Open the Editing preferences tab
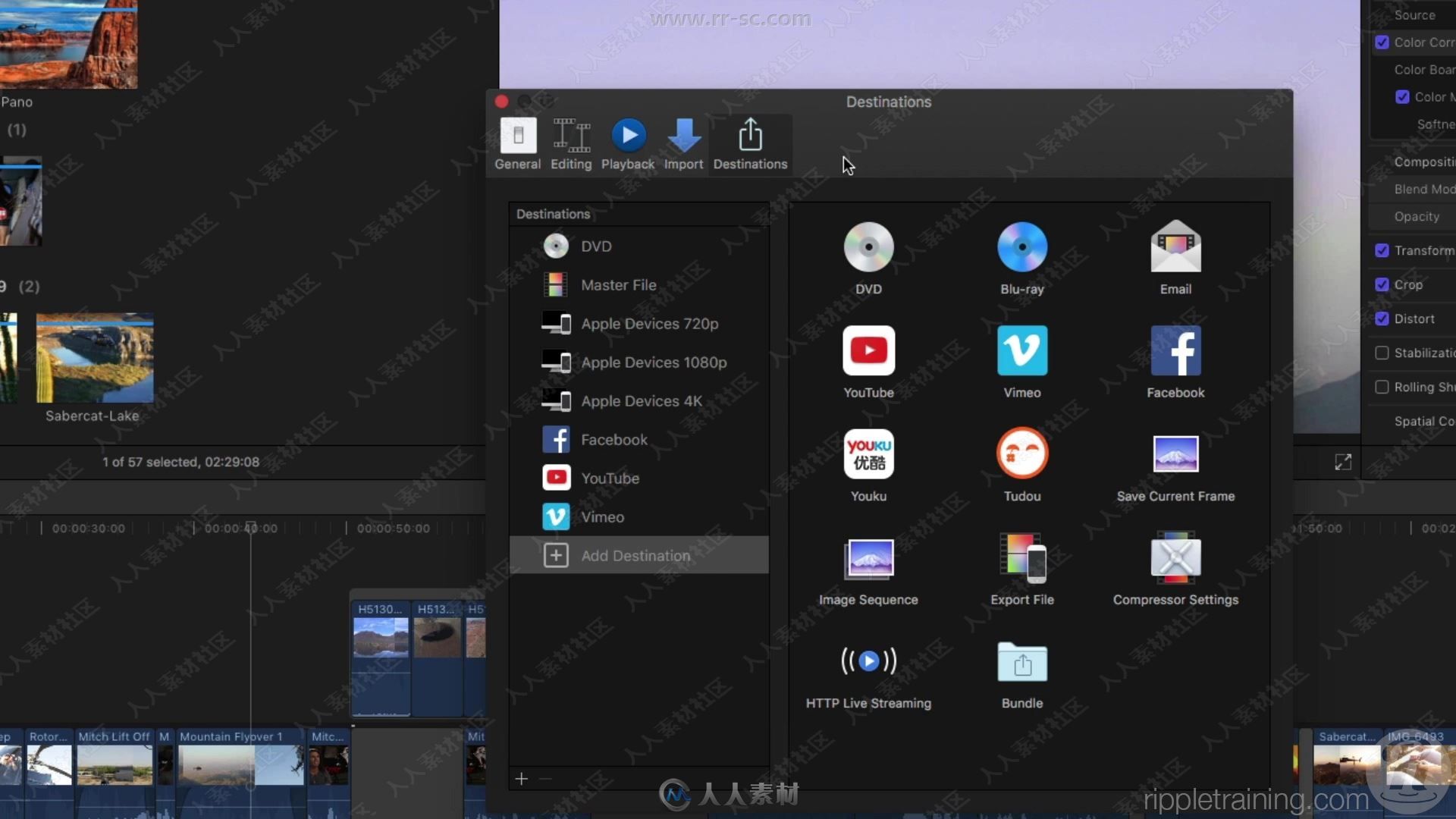Screen dimensions: 1456x819 click(x=571, y=143)
